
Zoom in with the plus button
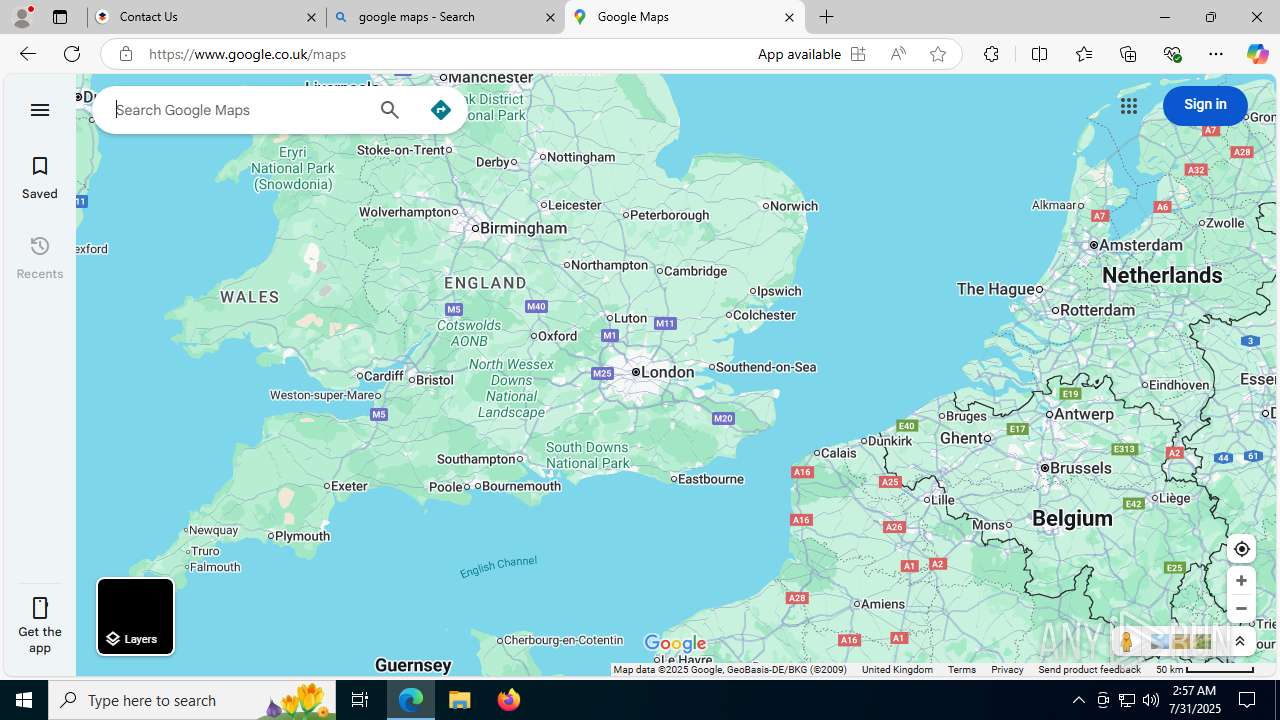pos(1241,581)
